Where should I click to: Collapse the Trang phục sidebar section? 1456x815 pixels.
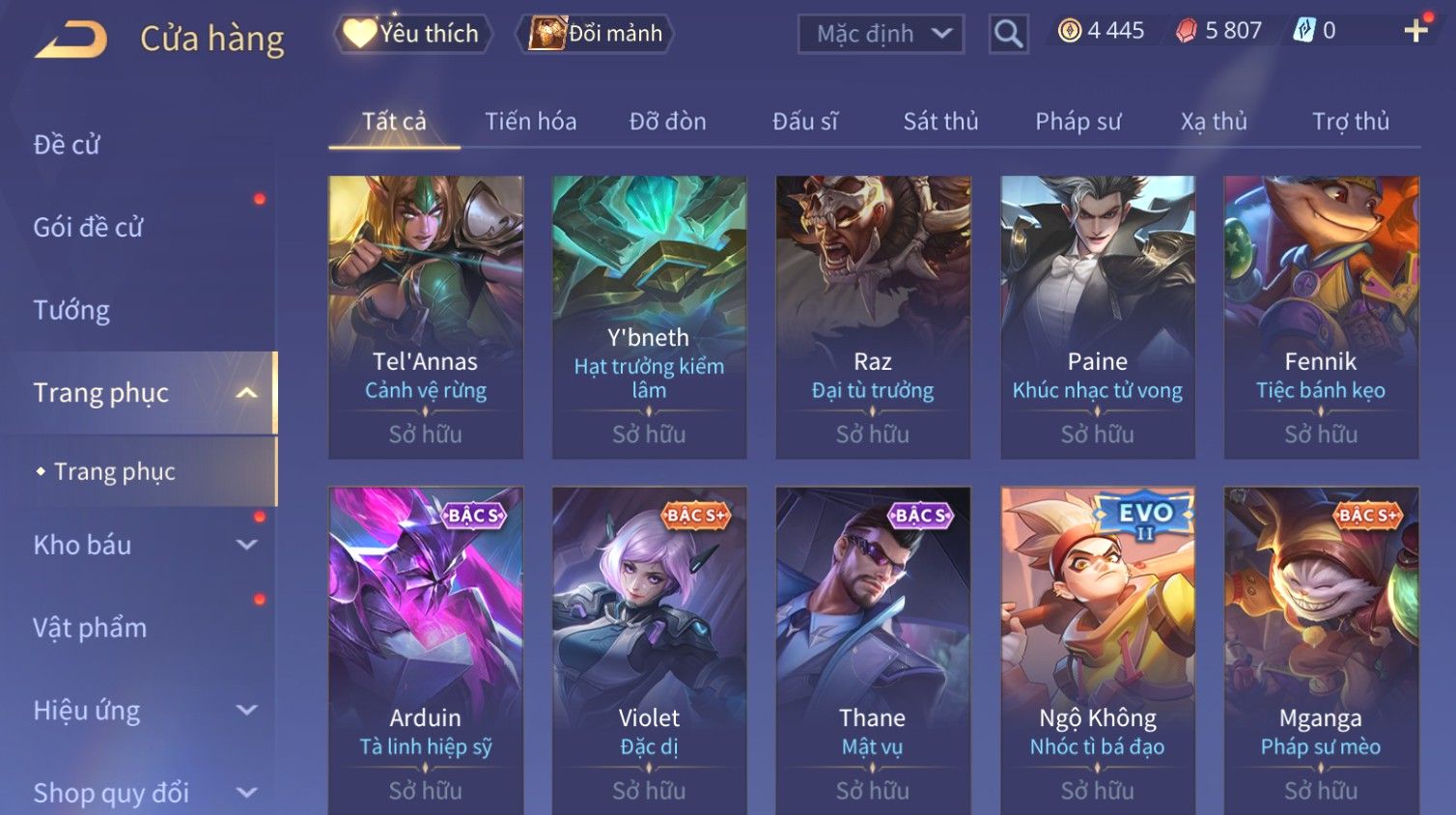[247, 392]
